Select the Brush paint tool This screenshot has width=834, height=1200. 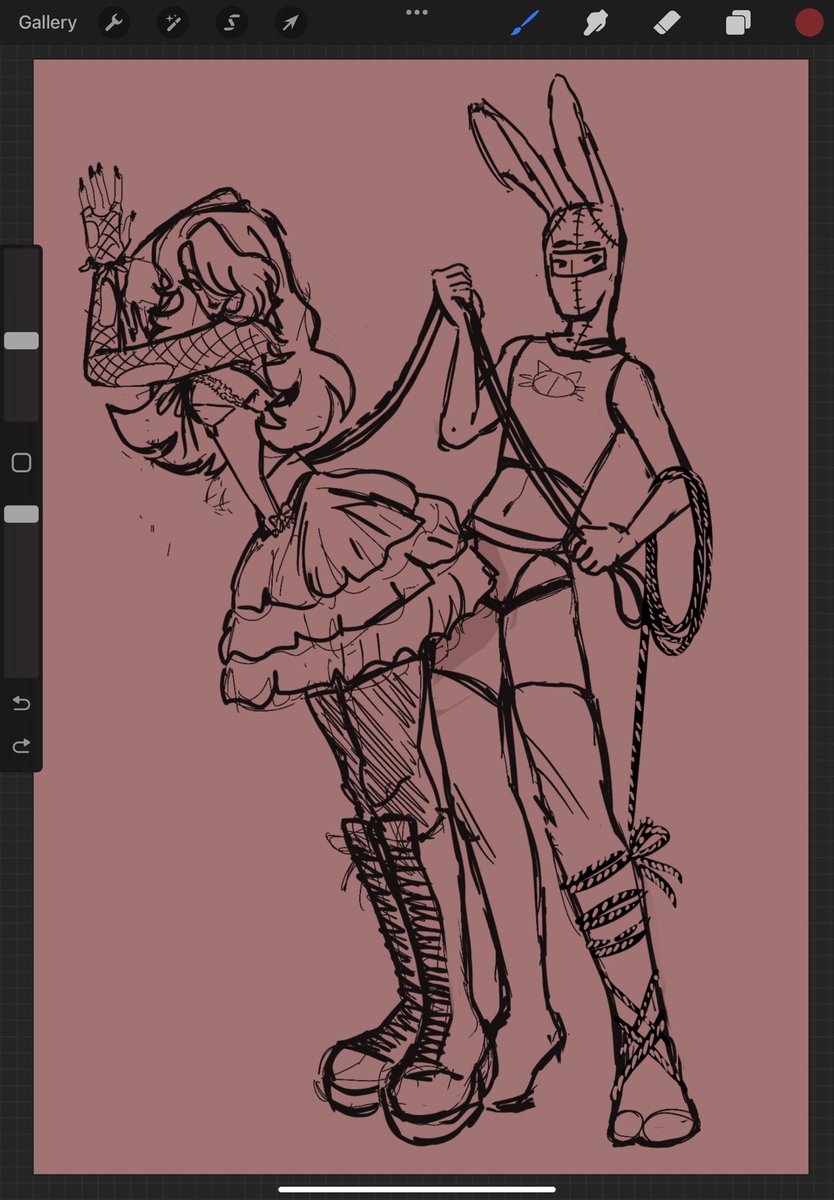[x=525, y=22]
